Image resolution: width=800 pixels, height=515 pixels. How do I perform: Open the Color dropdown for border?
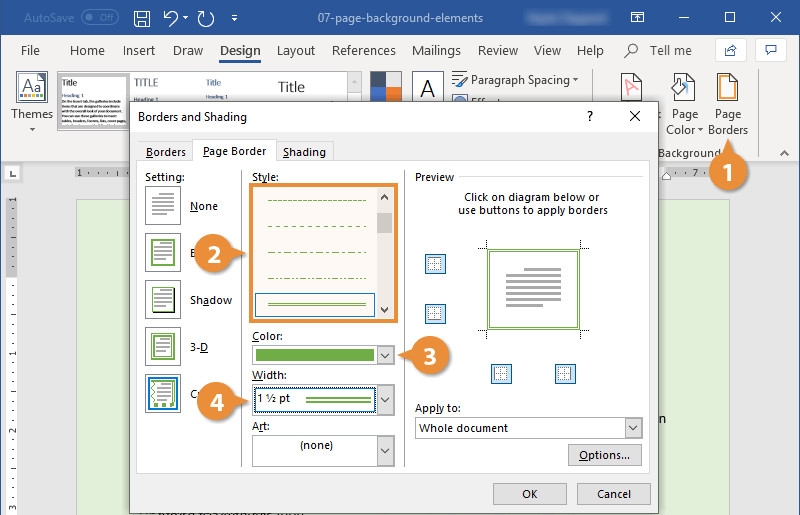click(x=385, y=355)
